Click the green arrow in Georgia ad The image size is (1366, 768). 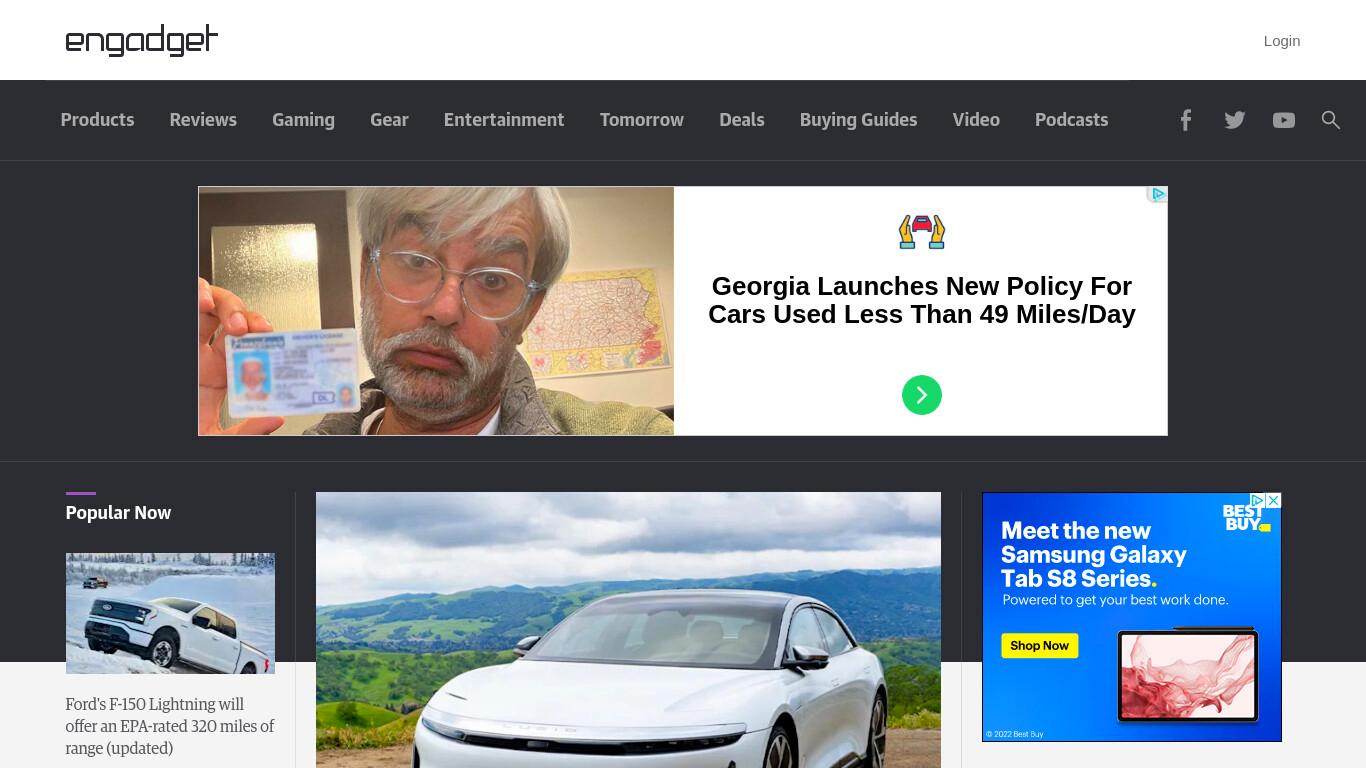(x=922, y=395)
